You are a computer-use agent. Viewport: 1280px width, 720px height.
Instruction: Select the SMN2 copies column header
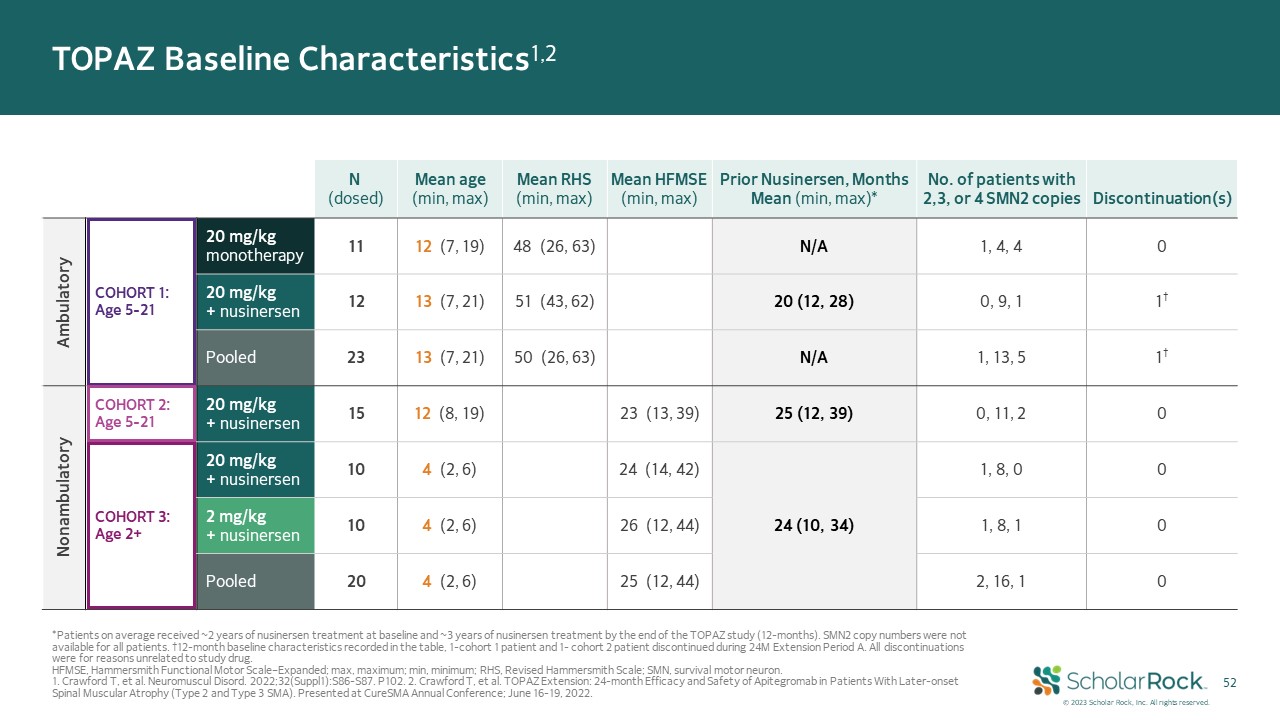(1001, 189)
